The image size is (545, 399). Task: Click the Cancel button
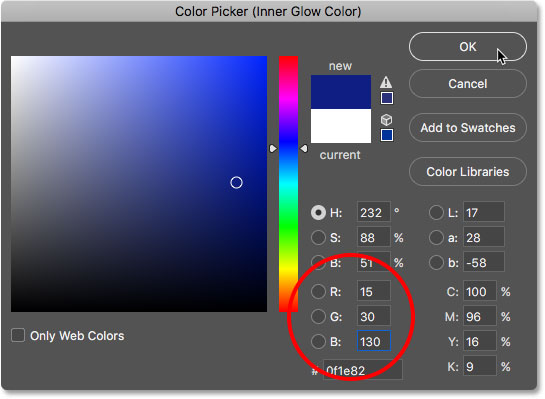point(468,84)
